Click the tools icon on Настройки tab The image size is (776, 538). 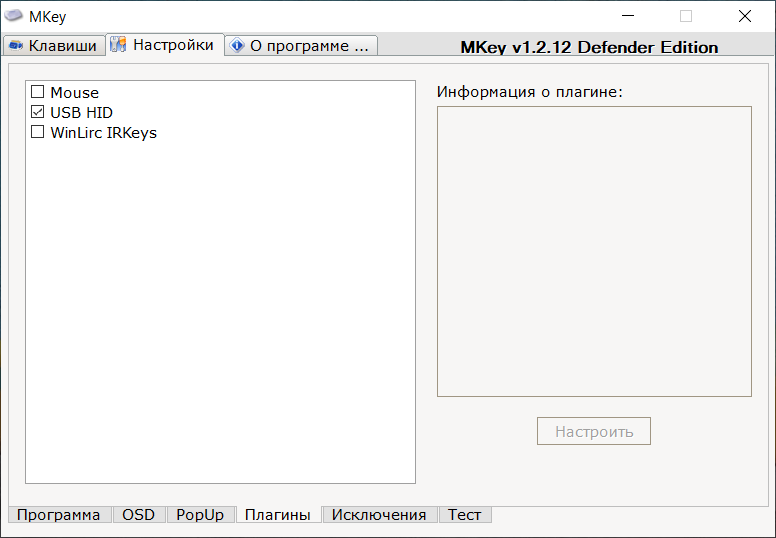(118, 45)
